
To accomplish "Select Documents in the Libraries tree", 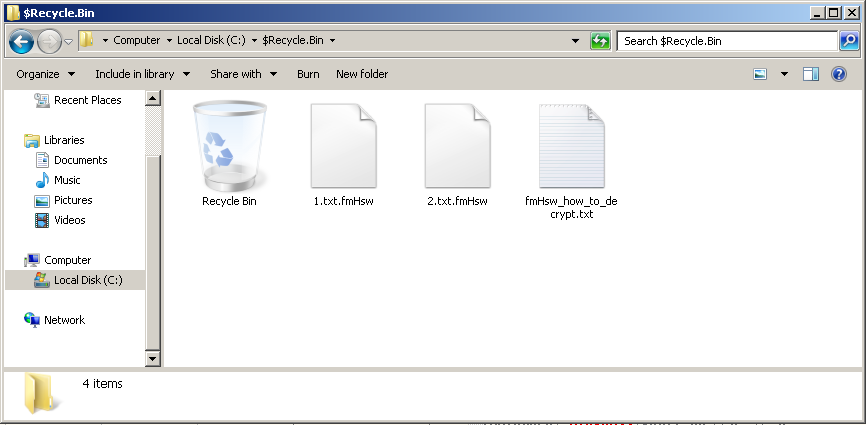I will pos(80,160).
